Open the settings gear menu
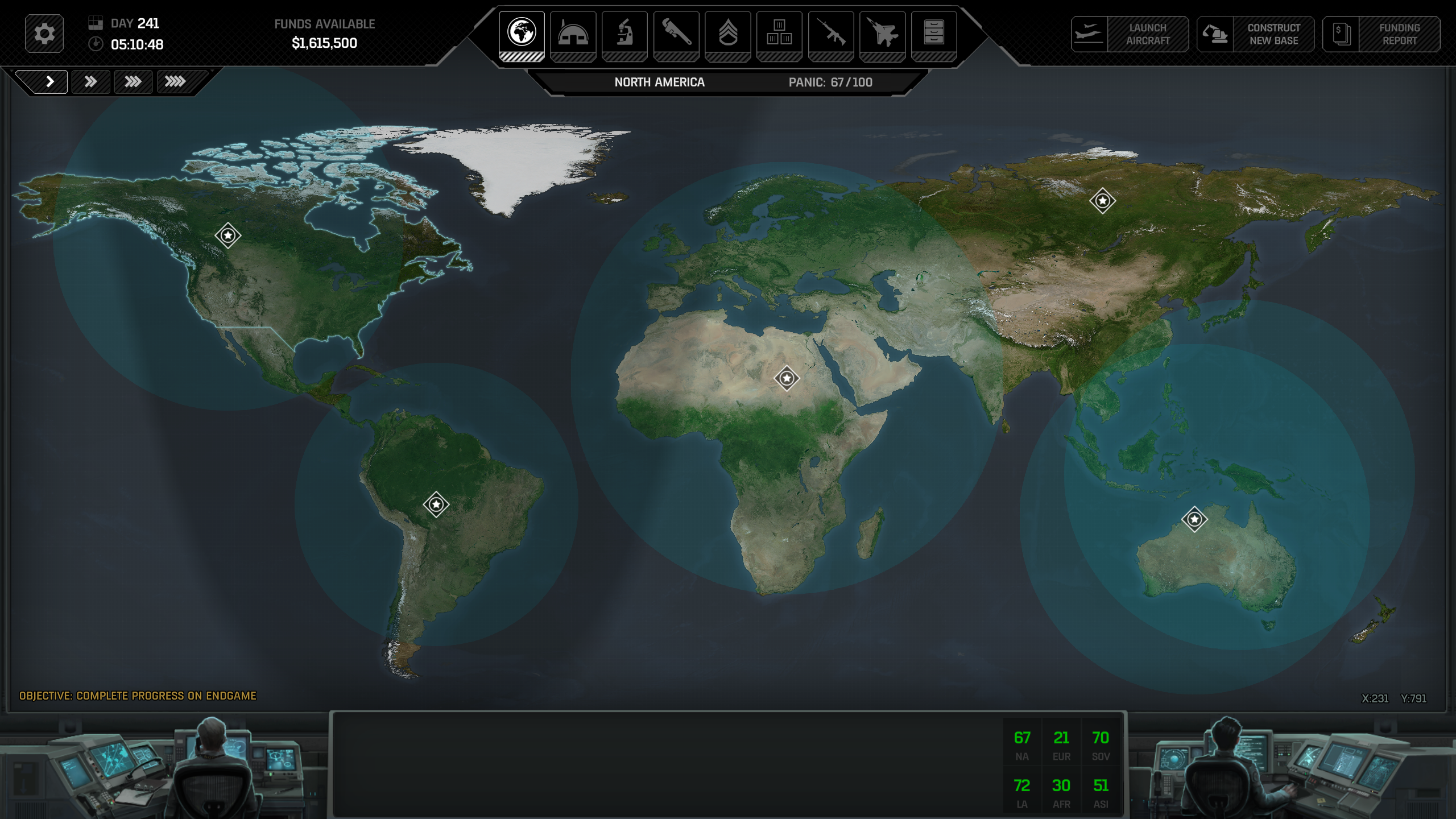 click(x=44, y=34)
